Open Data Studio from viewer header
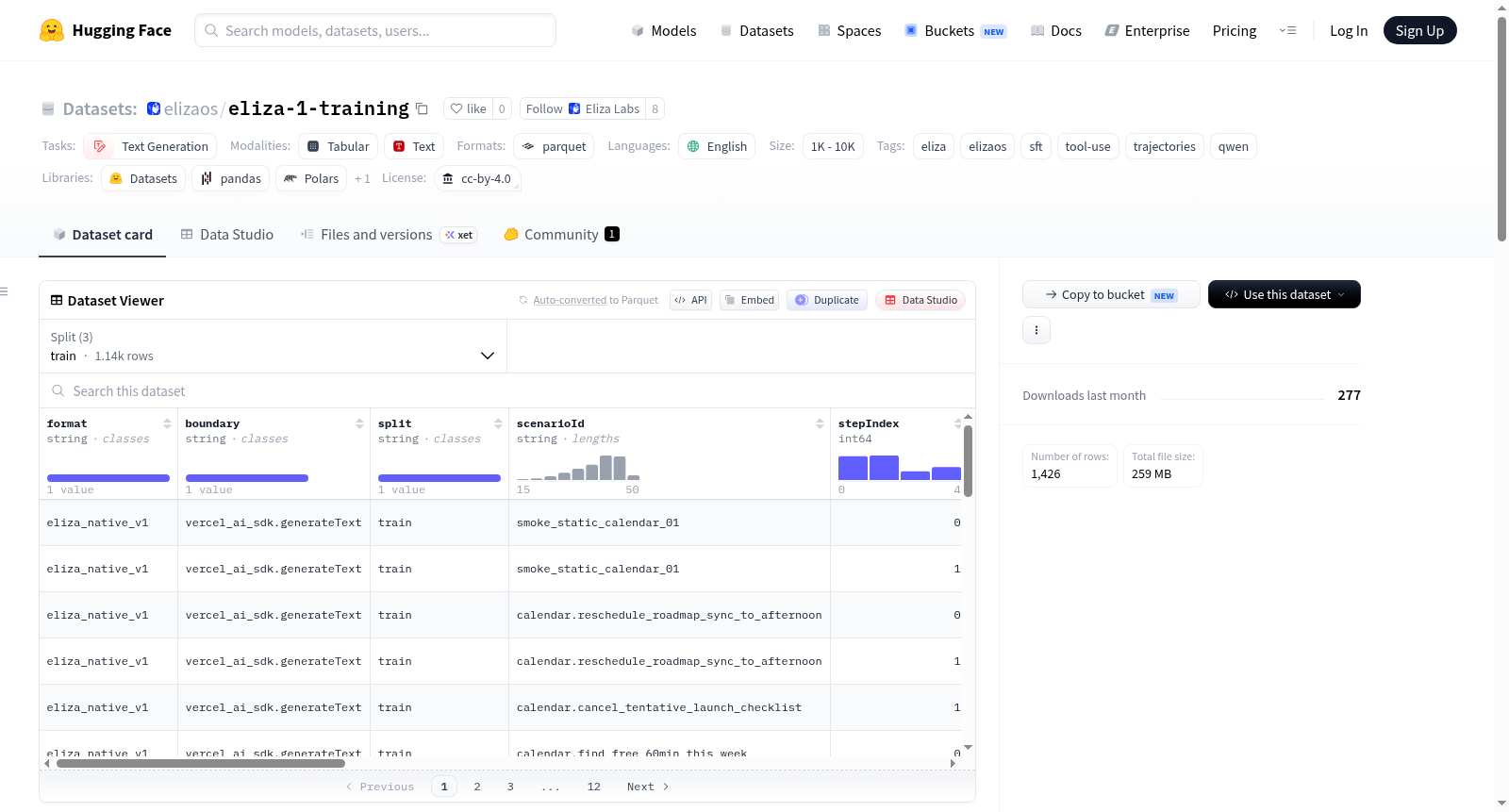 920,300
